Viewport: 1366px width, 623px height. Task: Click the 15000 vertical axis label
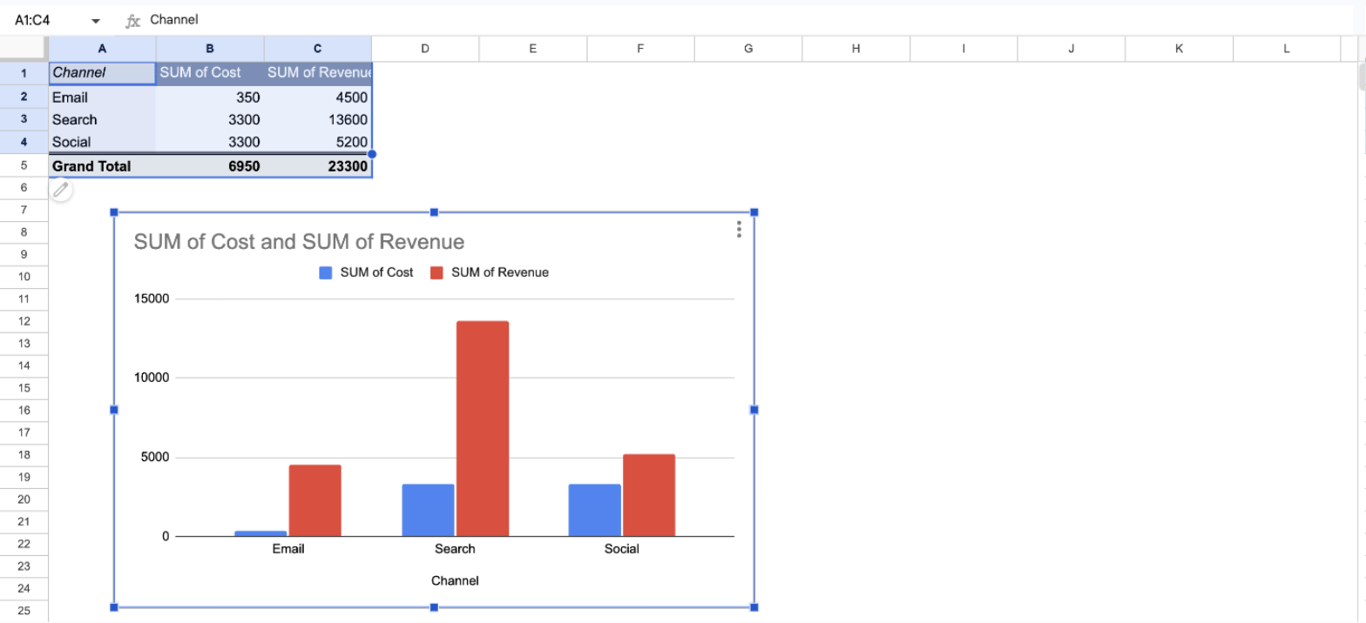(152, 299)
